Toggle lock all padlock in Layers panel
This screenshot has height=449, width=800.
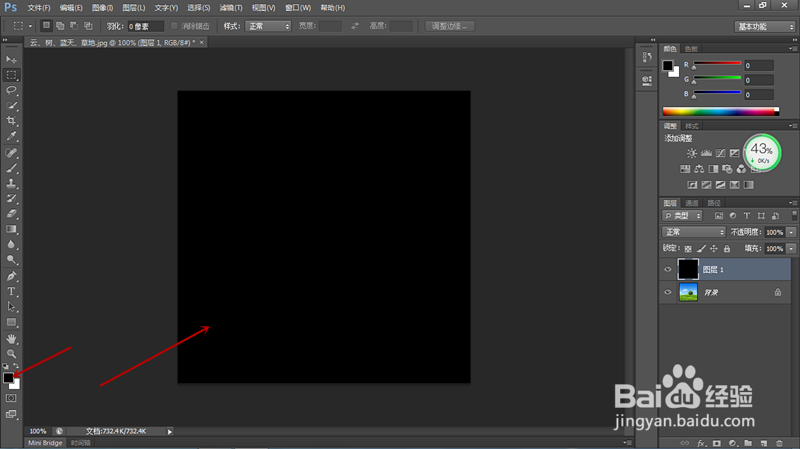coord(727,248)
